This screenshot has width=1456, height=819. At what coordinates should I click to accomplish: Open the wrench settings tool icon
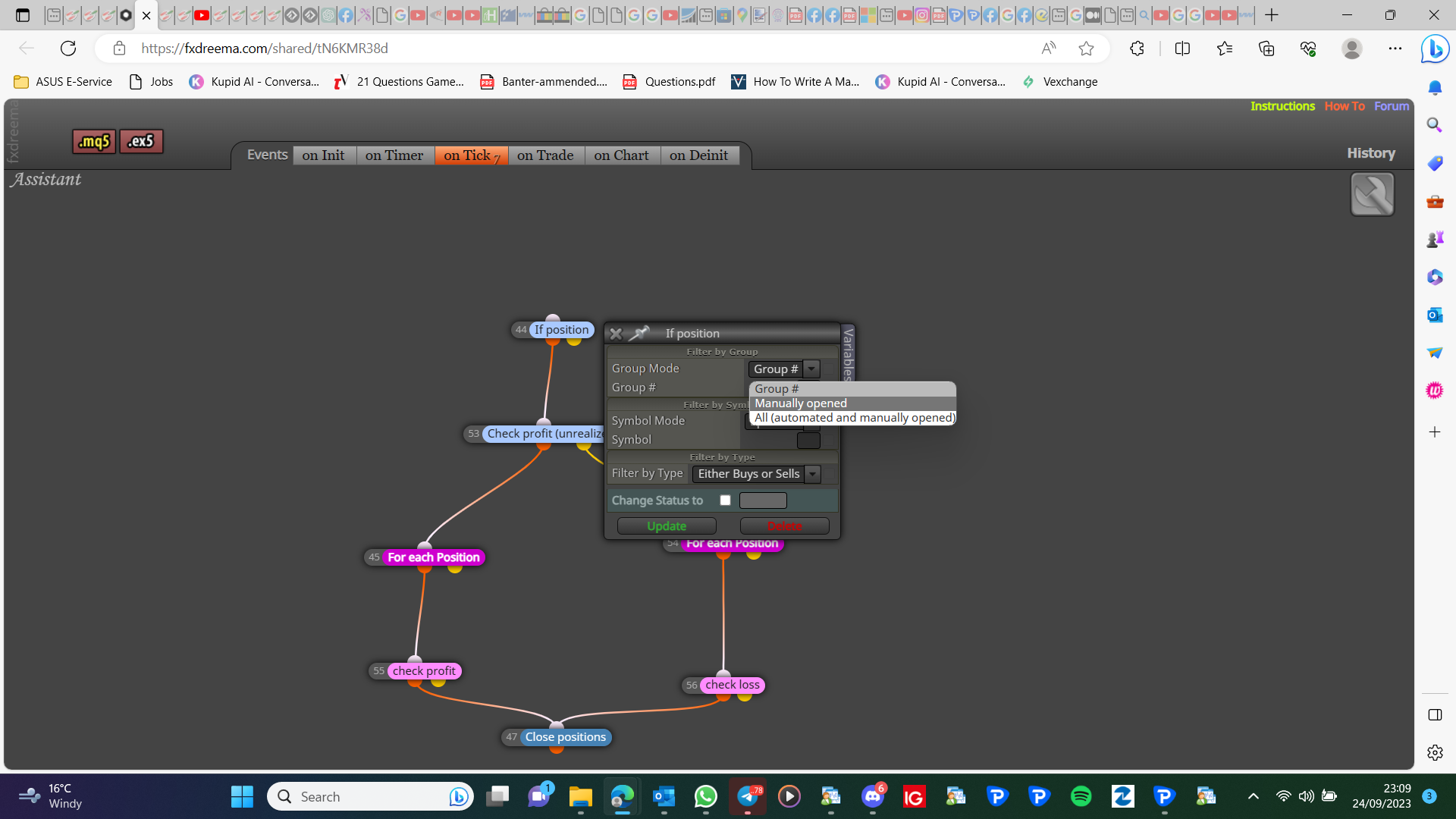pos(1372,194)
